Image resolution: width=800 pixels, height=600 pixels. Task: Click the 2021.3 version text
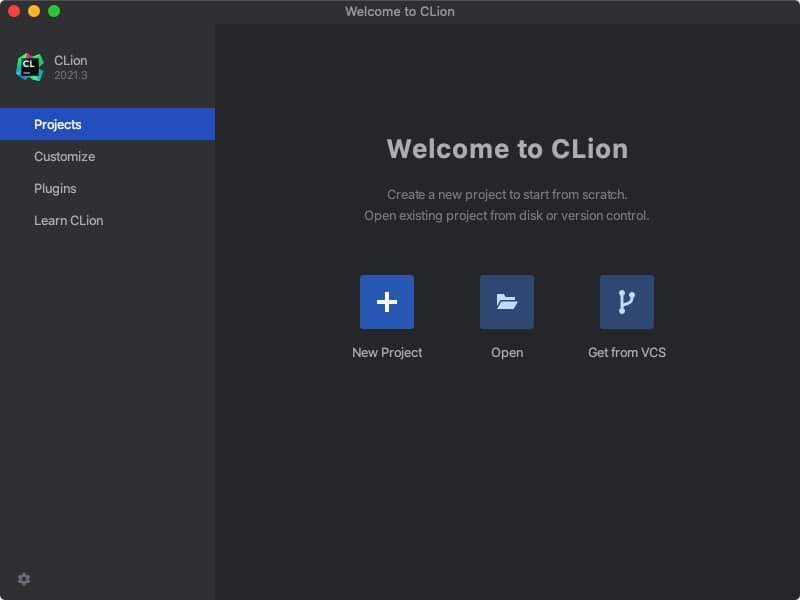[x=71, y=75]
